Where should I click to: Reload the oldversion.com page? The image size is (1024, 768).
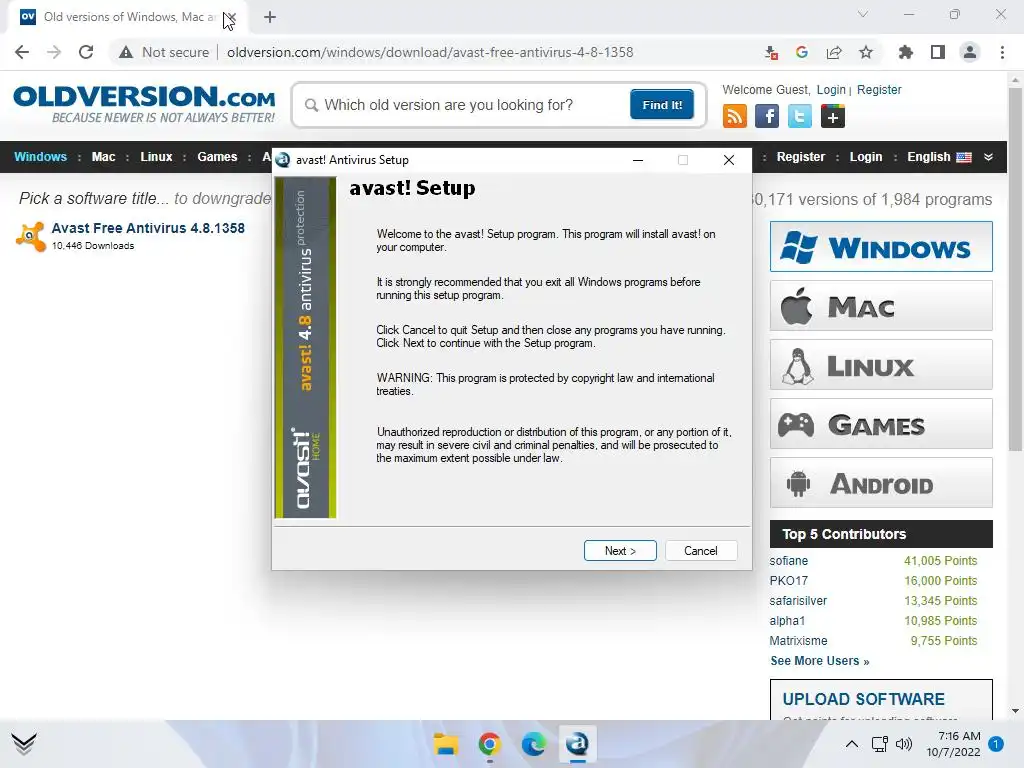click(x=86, y=52)
